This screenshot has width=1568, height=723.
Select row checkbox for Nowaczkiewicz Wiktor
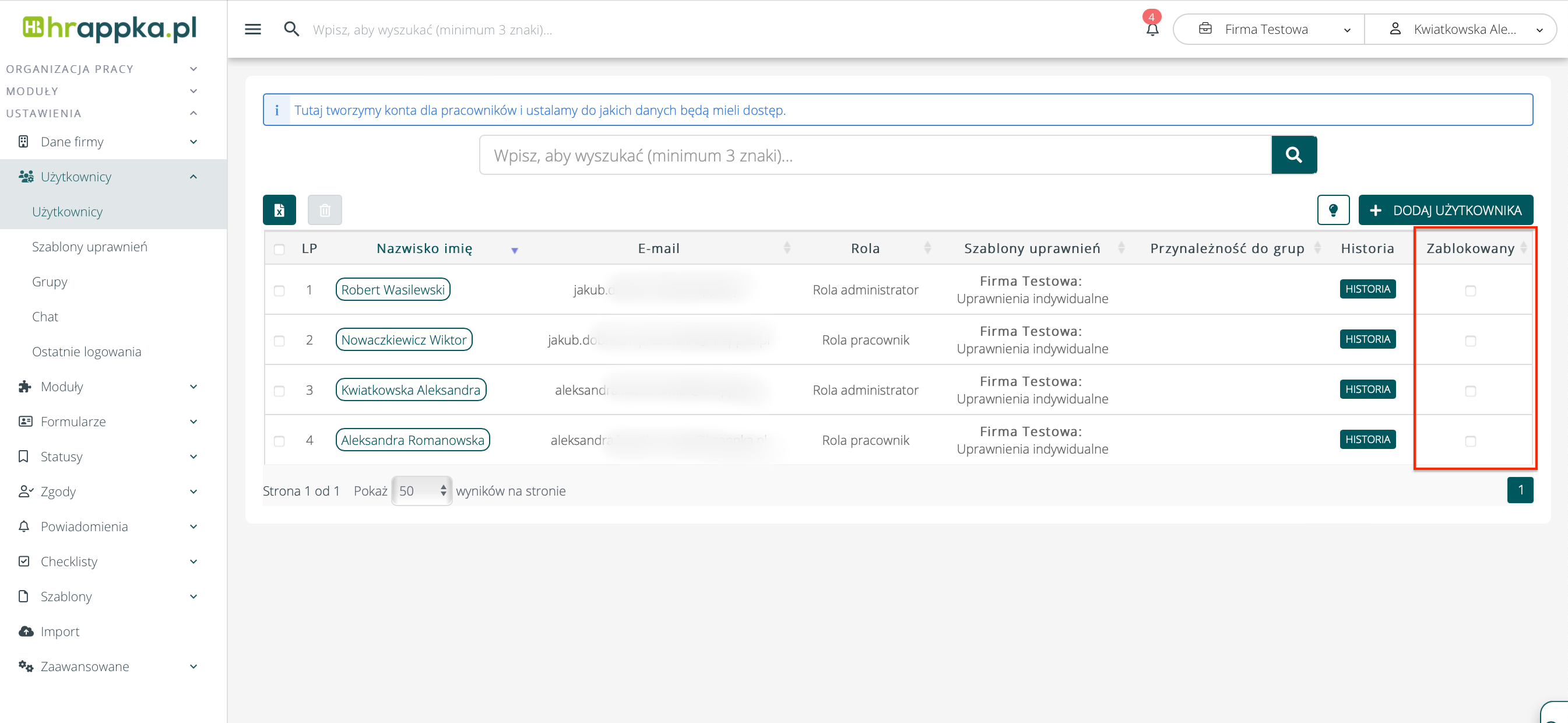coord(279,341)
